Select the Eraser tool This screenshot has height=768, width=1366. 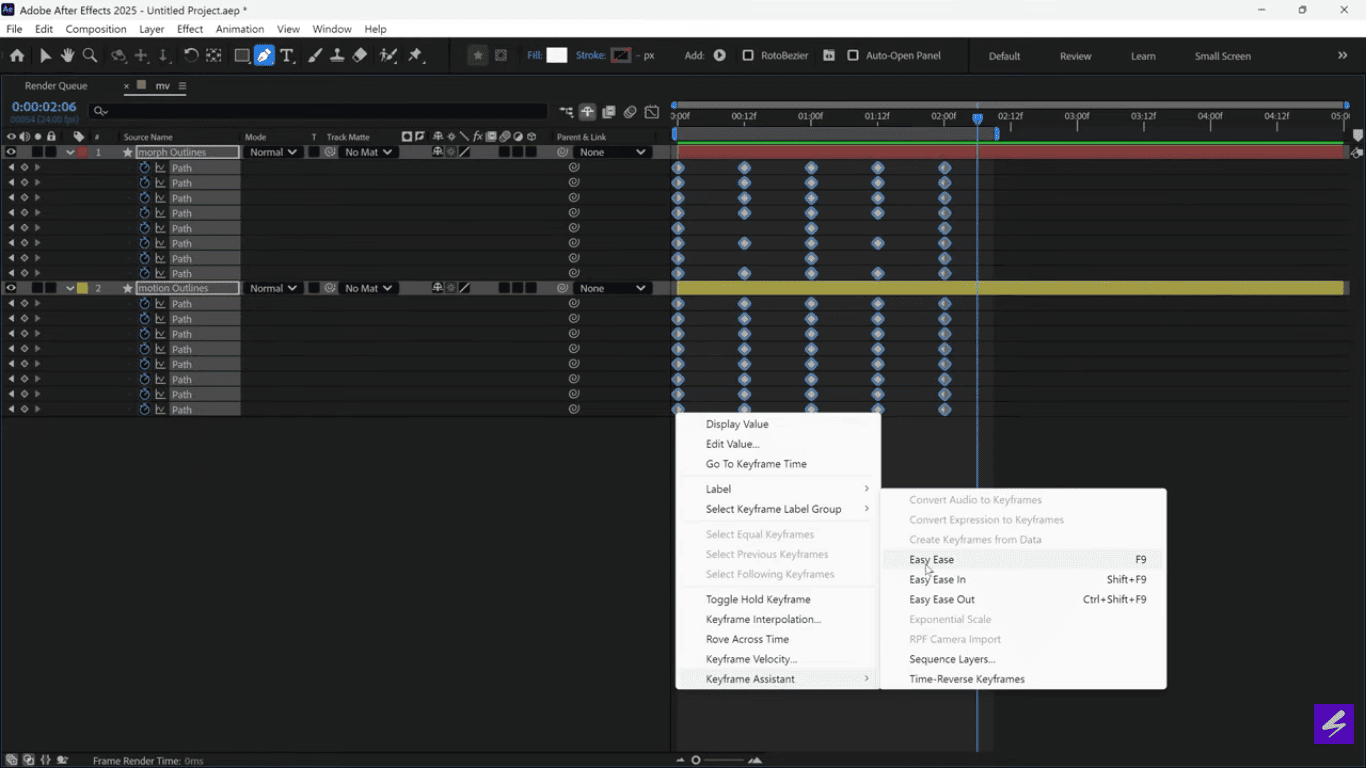[360, 56]
